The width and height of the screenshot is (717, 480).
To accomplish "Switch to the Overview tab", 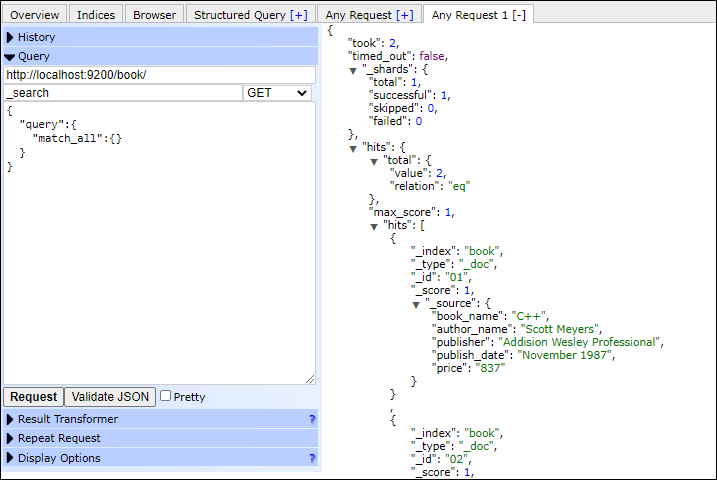I will tap(35, 15).
